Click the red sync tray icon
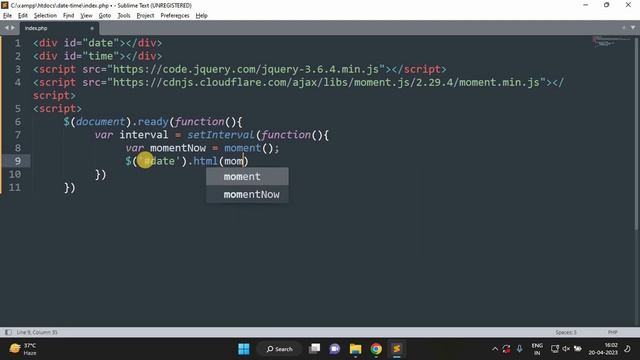Screen dimensions: 640x360 pos(507,349)
